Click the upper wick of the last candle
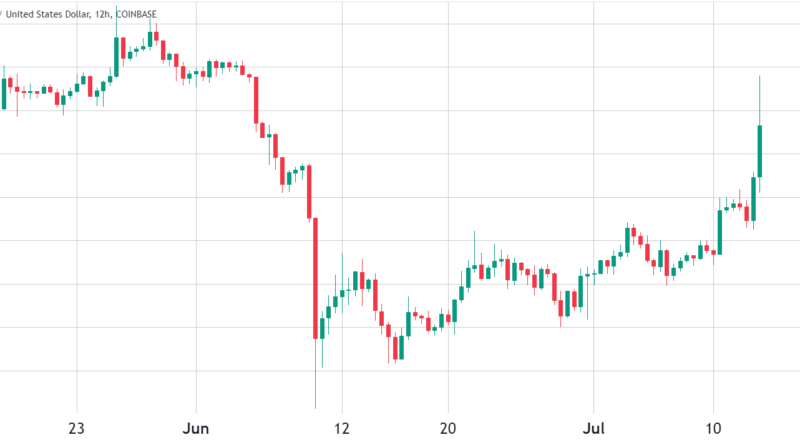The height and width of the screenshot is (445, 800). click(x=761, y=100)
